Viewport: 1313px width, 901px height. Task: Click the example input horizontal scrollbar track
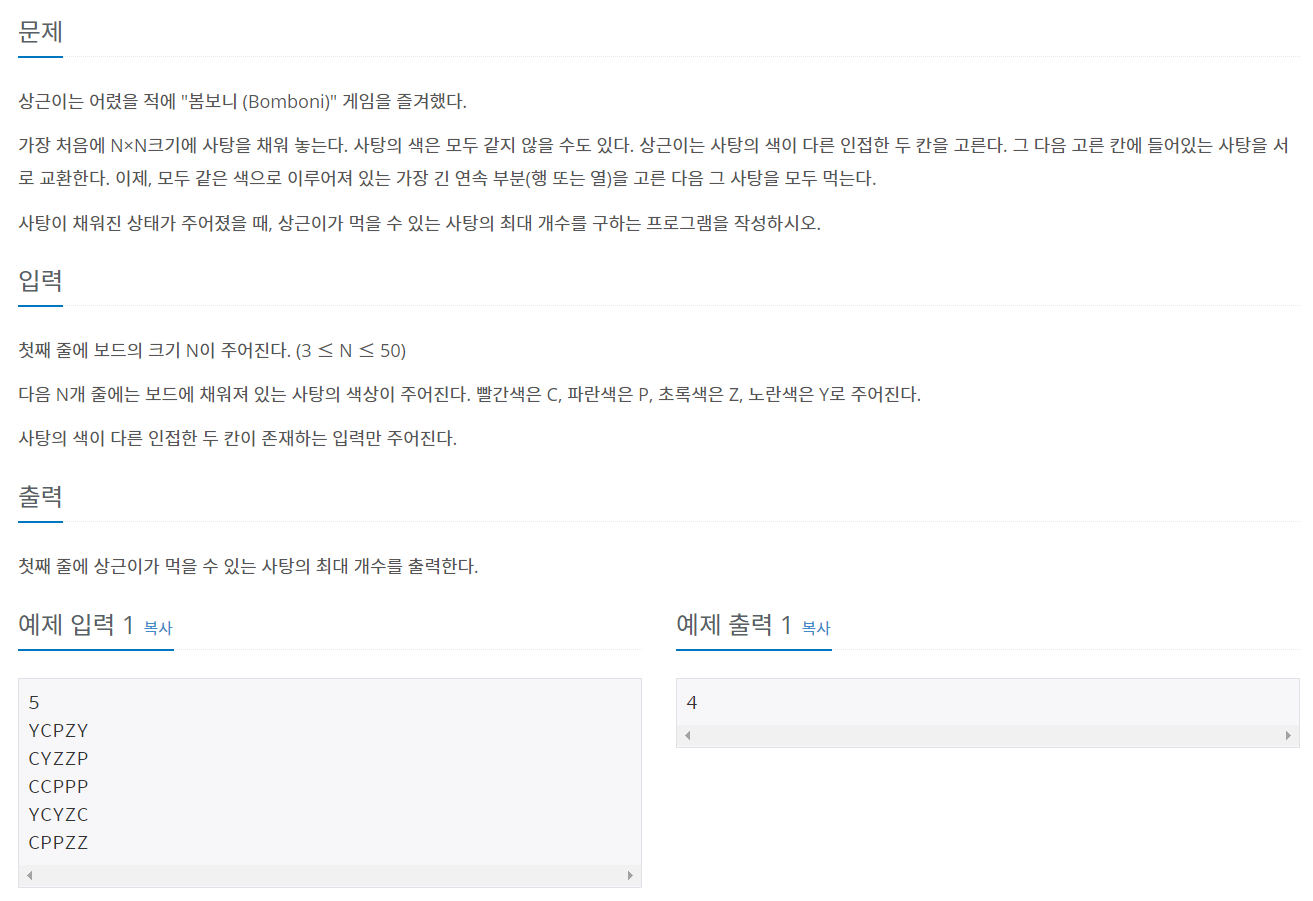[329, 875]
